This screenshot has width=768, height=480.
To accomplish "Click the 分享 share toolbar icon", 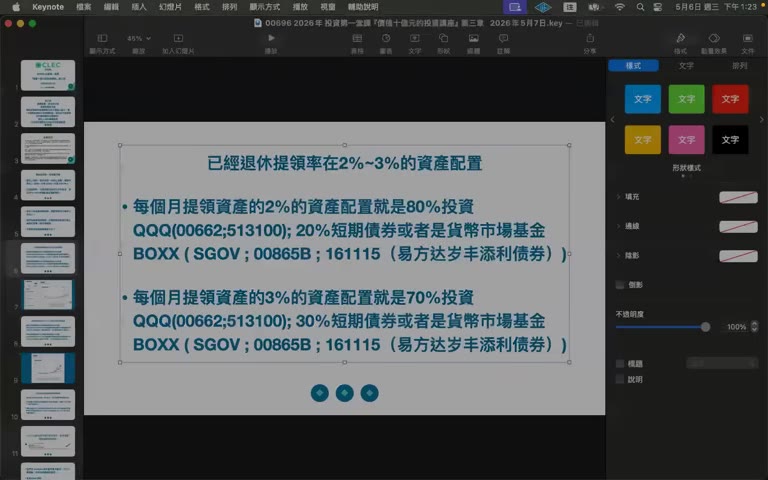I will pyautogui.click(x=590, y=43).
